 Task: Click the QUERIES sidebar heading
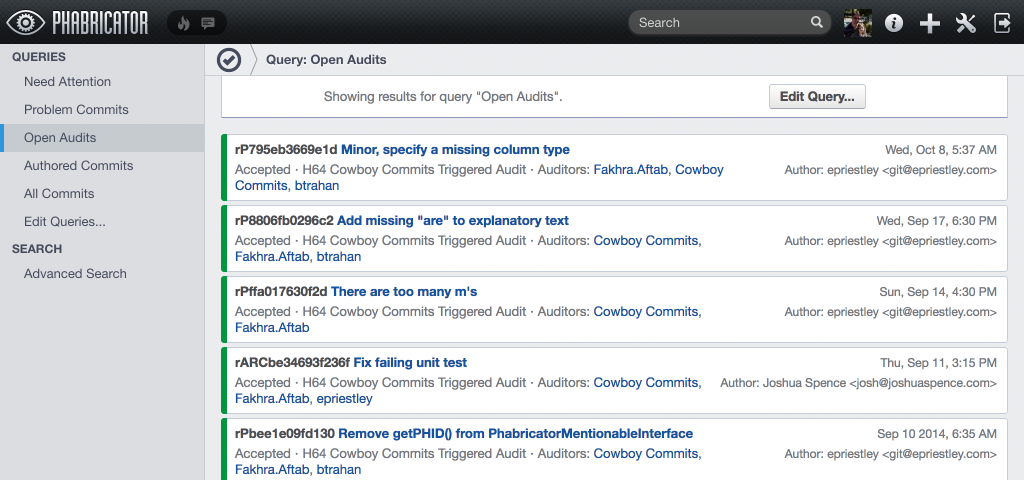[39, 57]
